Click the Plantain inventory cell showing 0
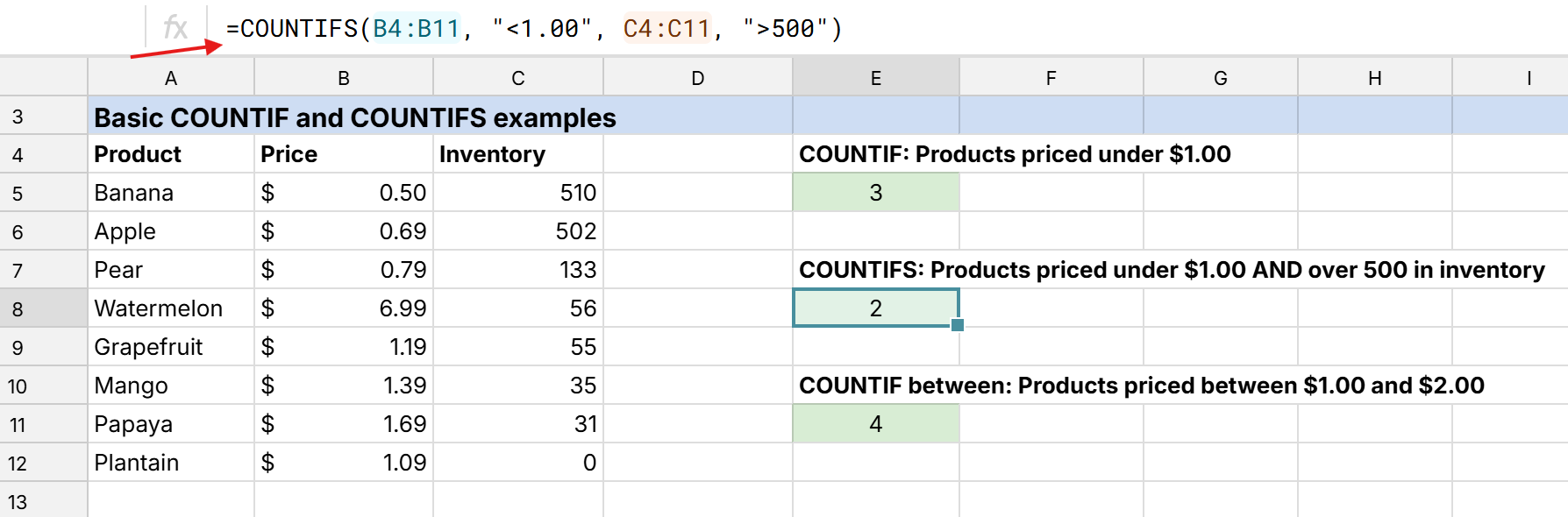Screen dimensions: 1568x517 click(518, 463)
